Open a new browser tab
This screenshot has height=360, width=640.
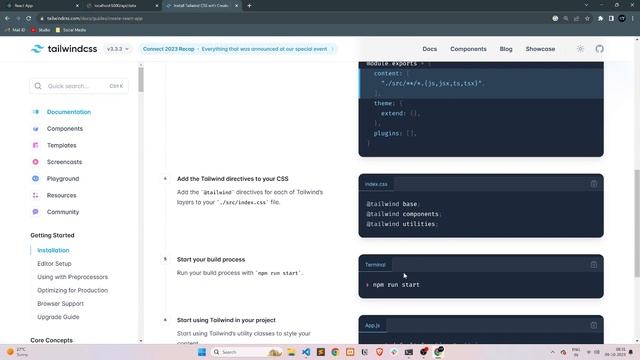tap(249, 6)
